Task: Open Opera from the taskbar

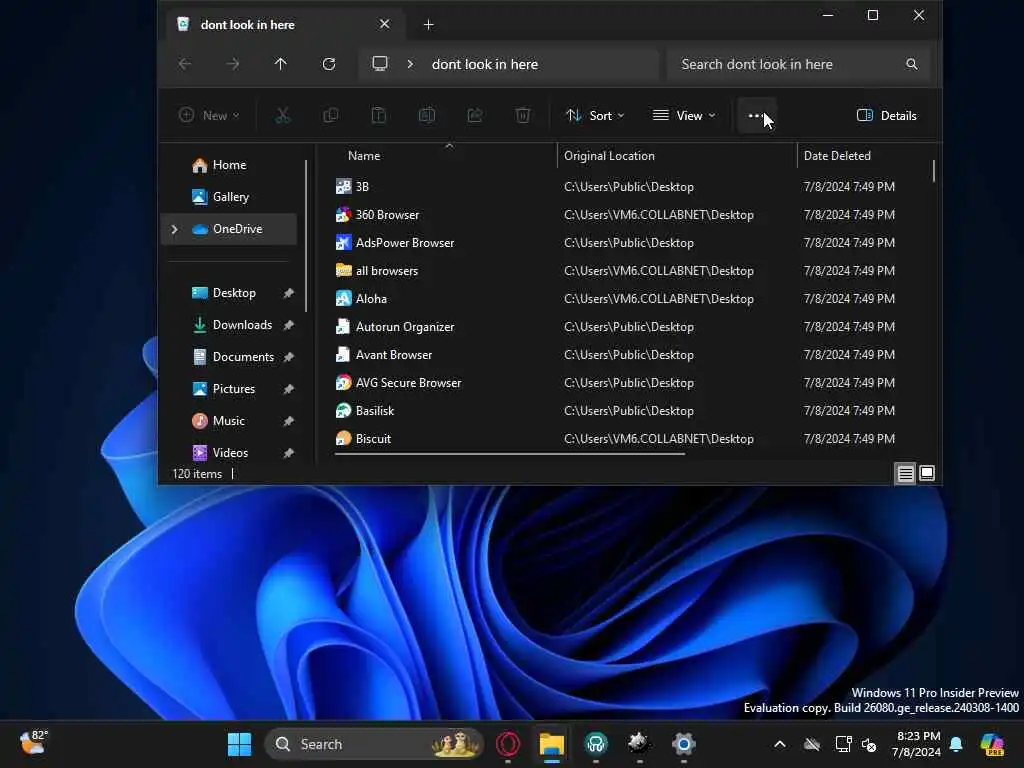Action: point(508,744)
